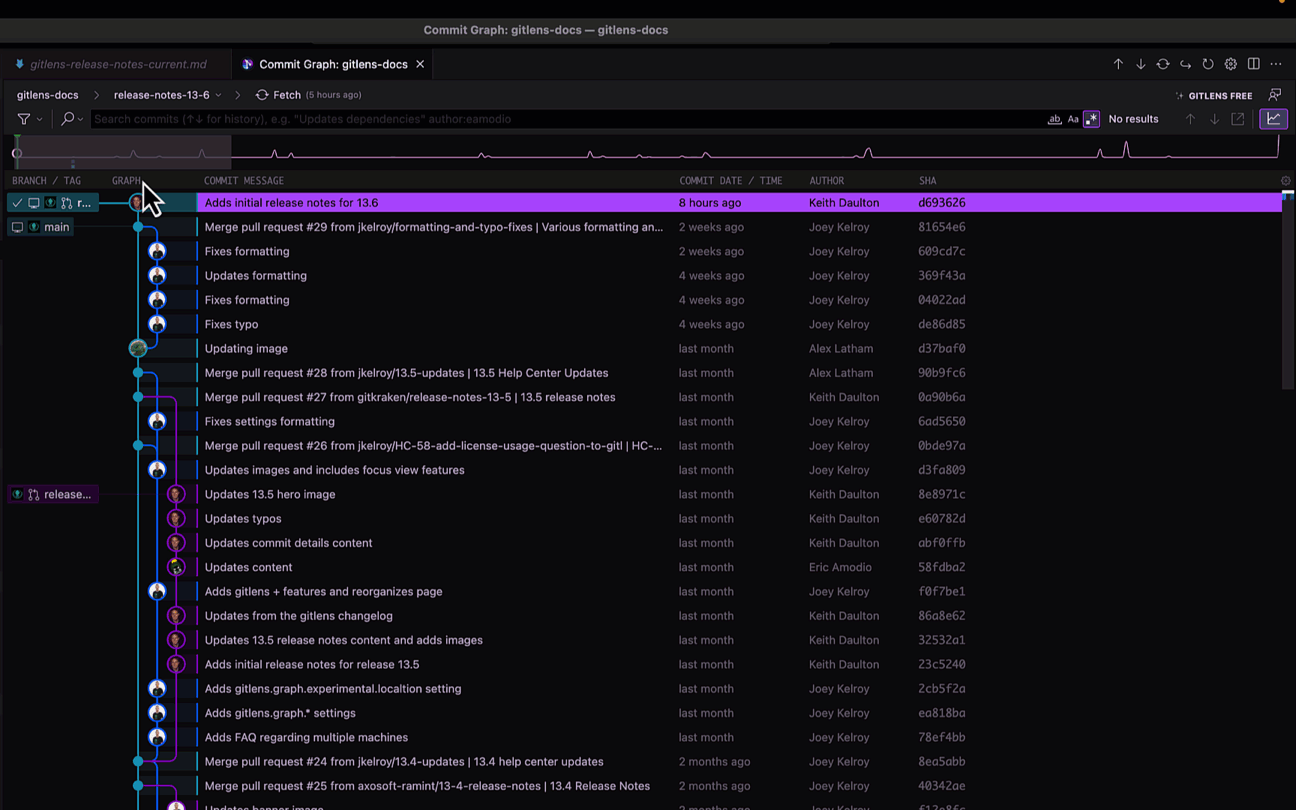Click the Commit Date / Time column header
Screen dimensions: 1296x810
[x=731, y=181]
